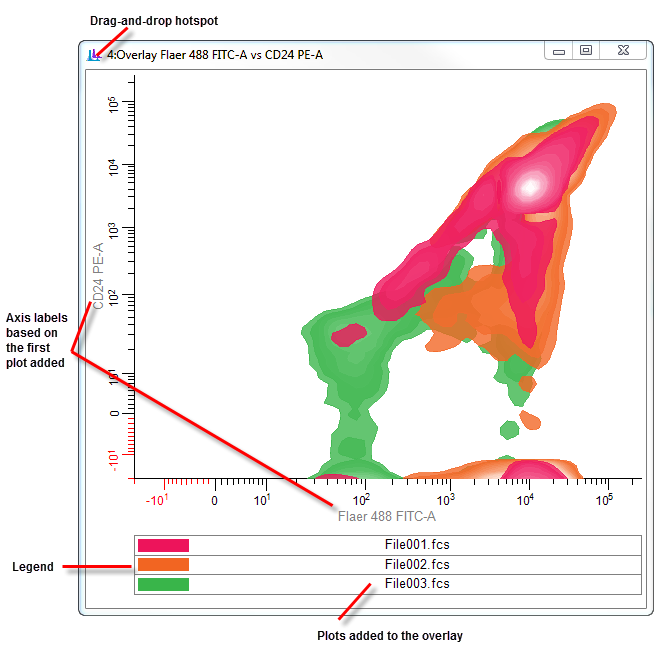654x659 pixels.
Task: Minimize the Overlay plot window
Action: pos(559,51)
